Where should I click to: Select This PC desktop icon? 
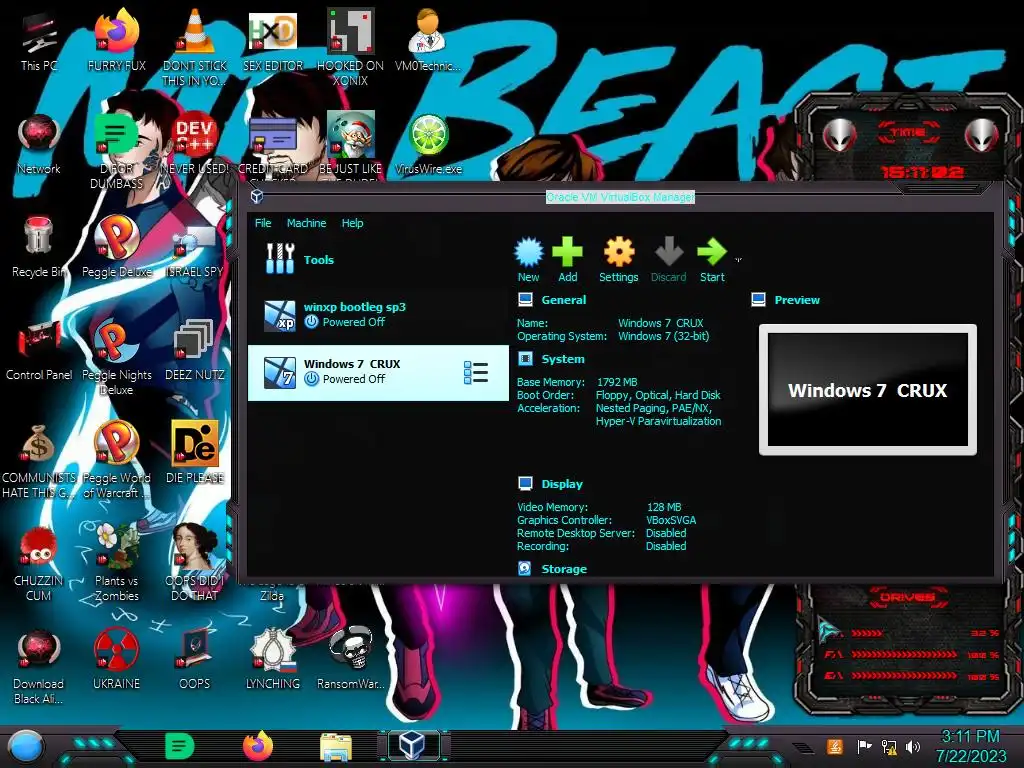tap(39, 40)
